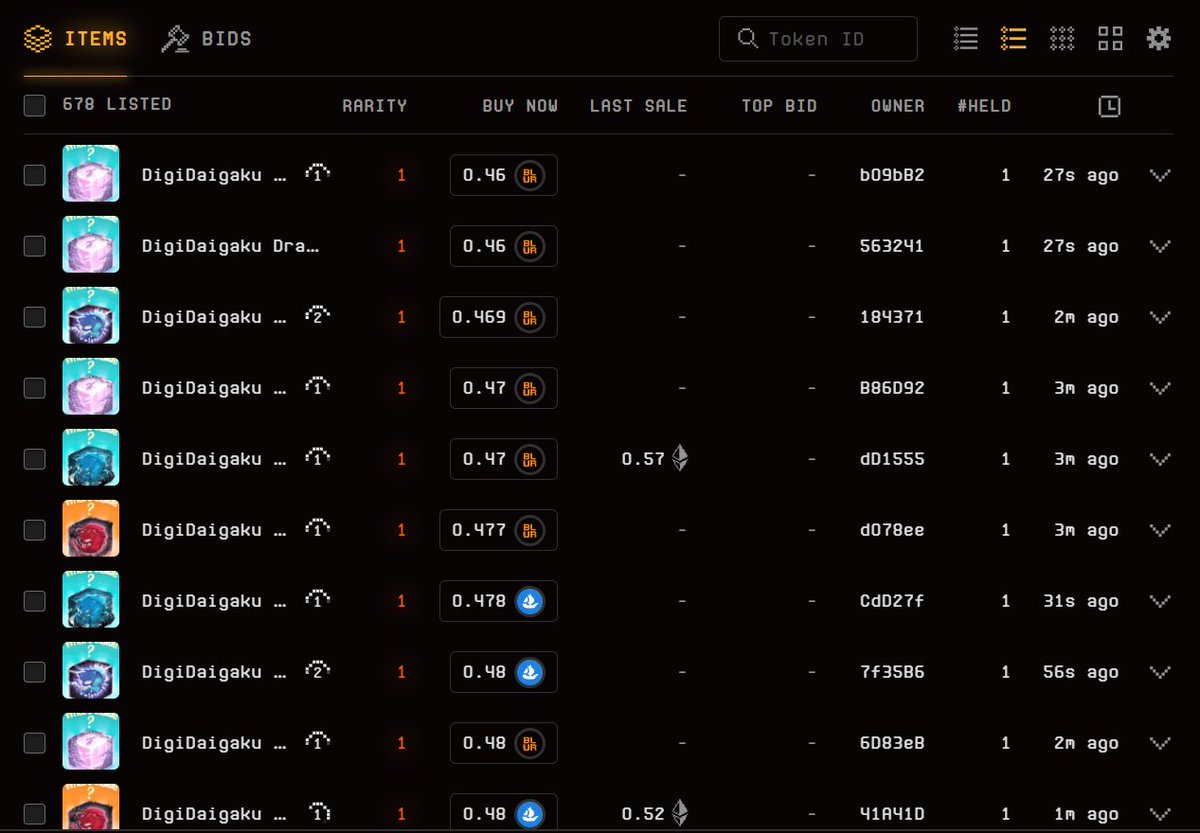Expand the row owned by b09bB2
1200x833 pixels.
1160,175
